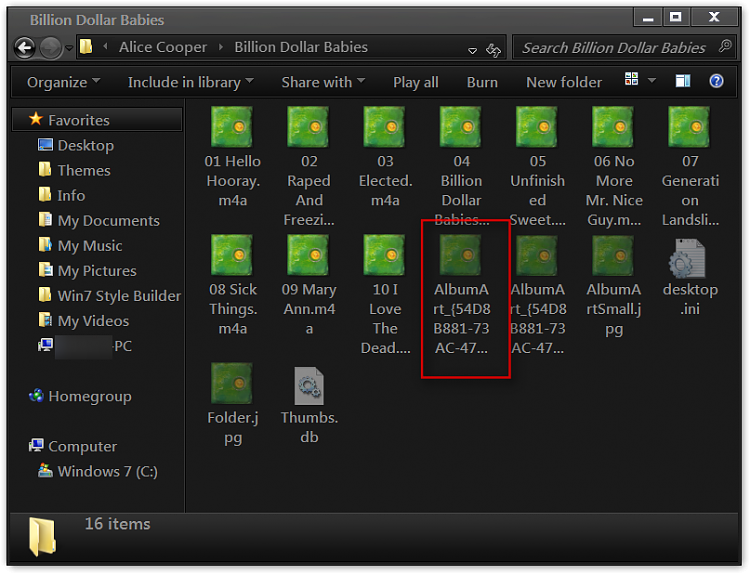This screenshot has width=750, height=574.
Task: Click the Forward navigation arrow
Action: (x=50, y=47)
